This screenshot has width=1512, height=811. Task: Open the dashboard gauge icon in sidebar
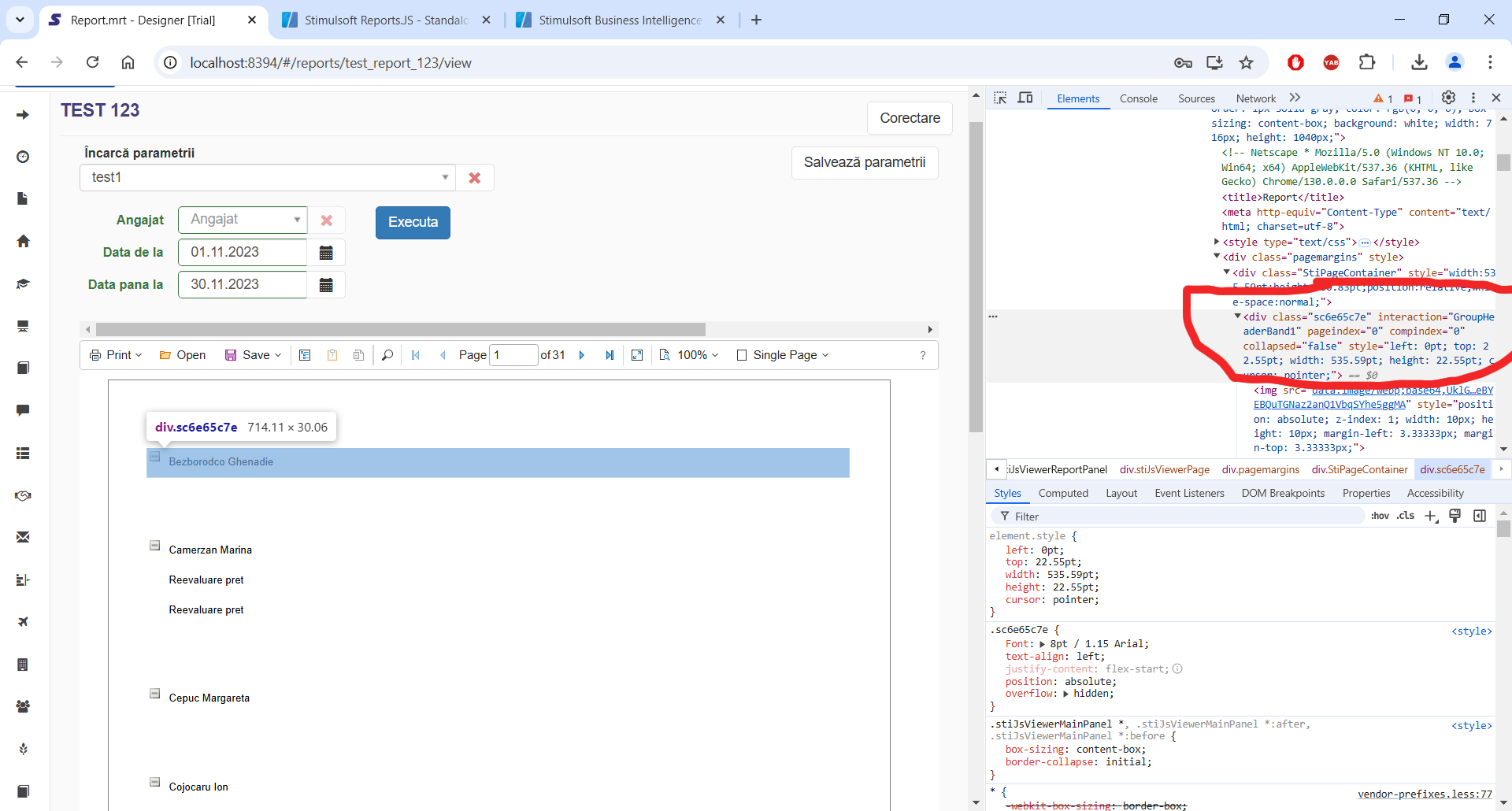(x=23, y=157)
